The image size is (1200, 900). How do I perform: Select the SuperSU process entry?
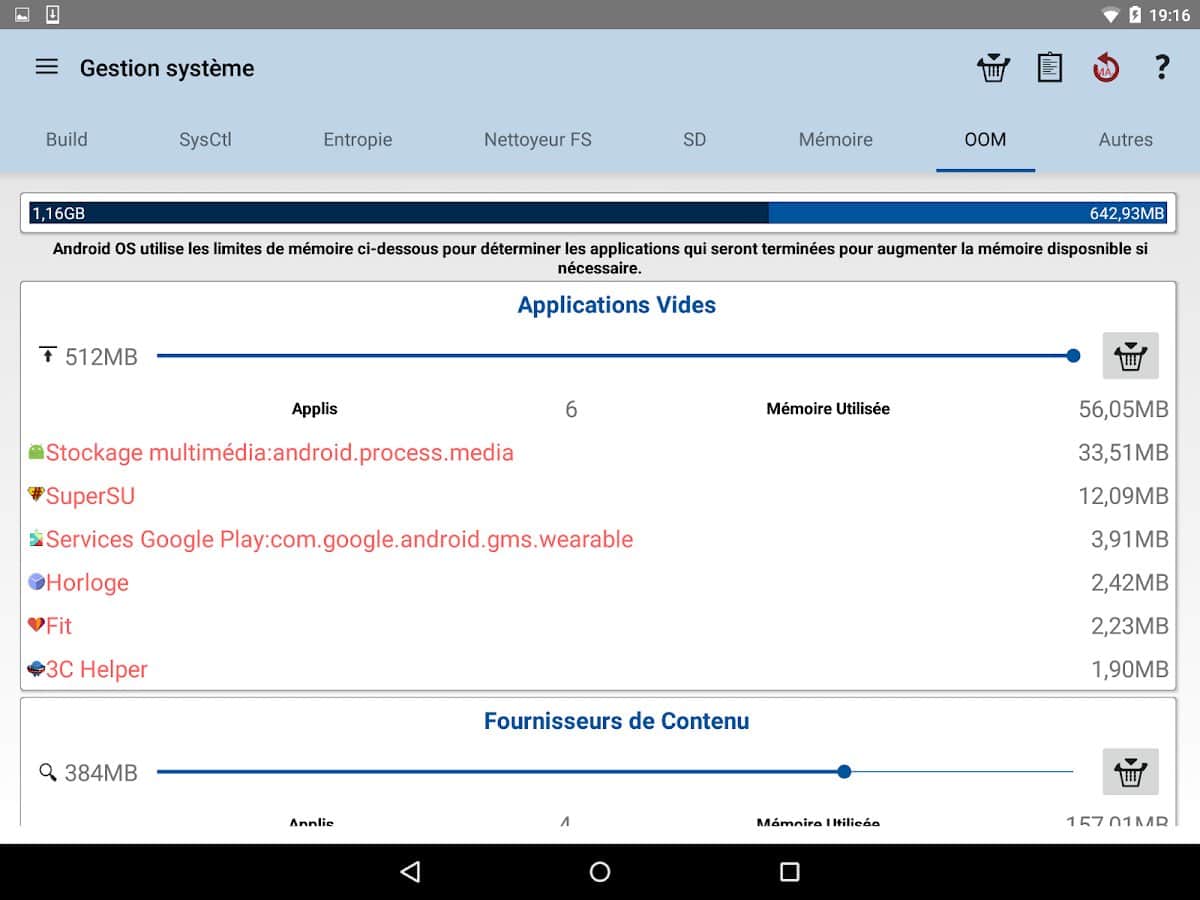90,496
